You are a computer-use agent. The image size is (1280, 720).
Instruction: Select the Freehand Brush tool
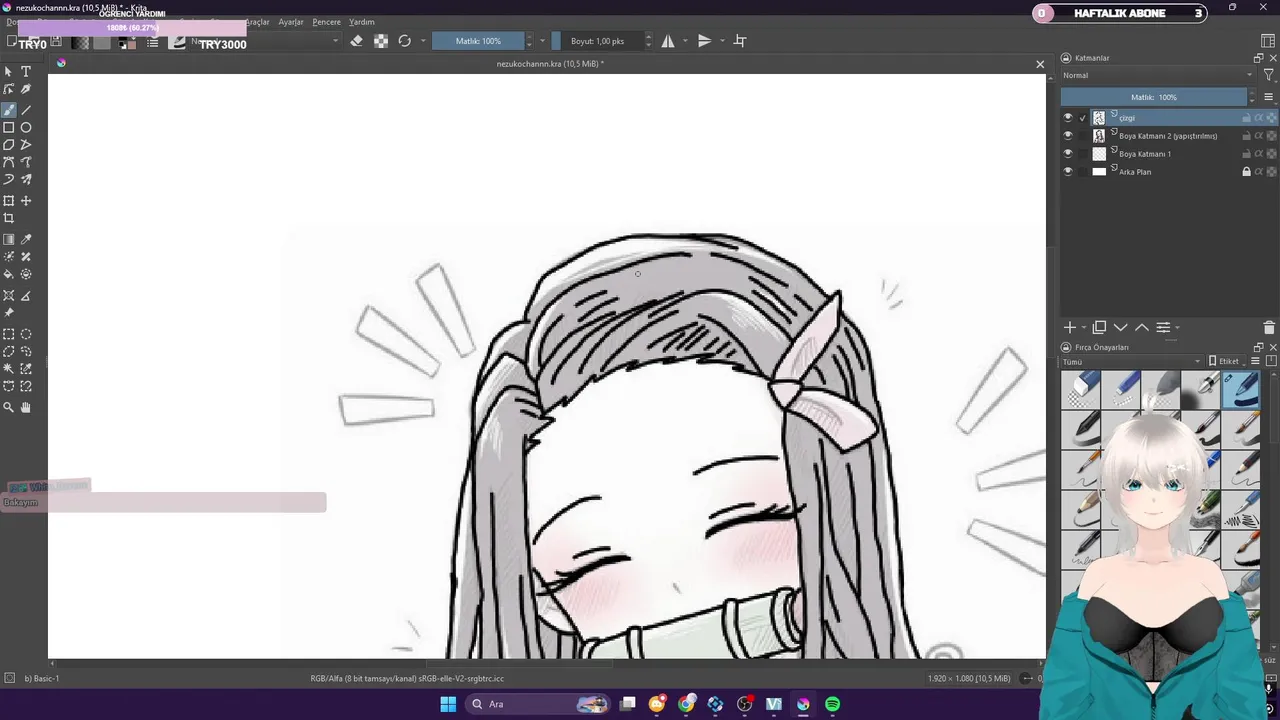[x=9, y=110]
